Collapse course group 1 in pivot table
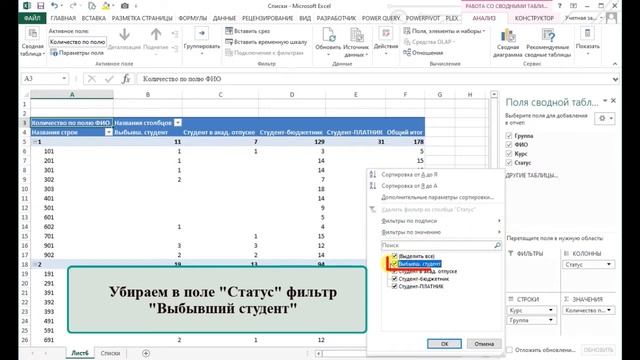The image size is (640, 360). (x=34, y=142)
